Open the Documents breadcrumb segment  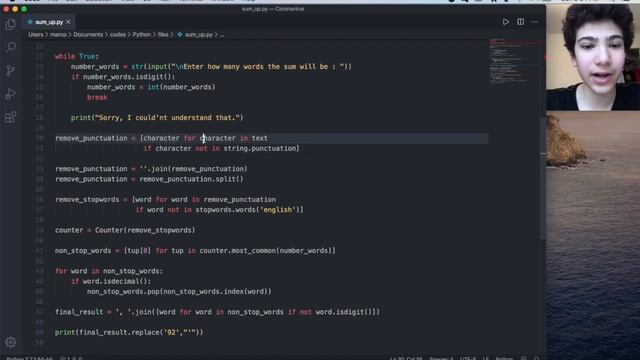(x=88, y=35)
